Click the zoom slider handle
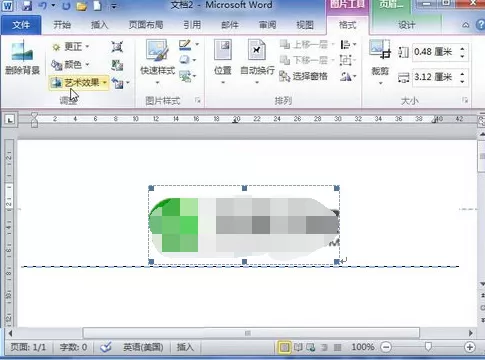Screen dimensions: 485x360 click(x=428, y=347)
